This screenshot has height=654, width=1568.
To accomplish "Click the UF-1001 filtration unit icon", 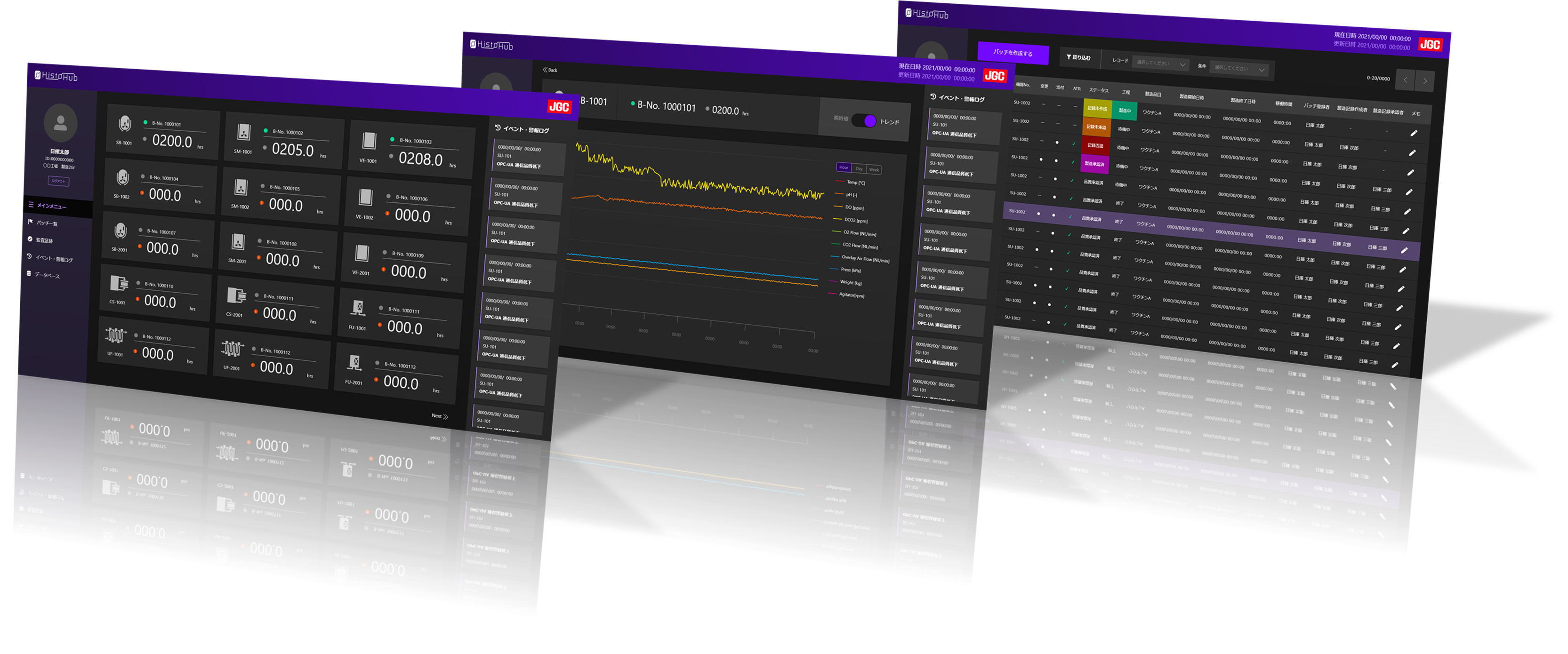I will (115, 336).
